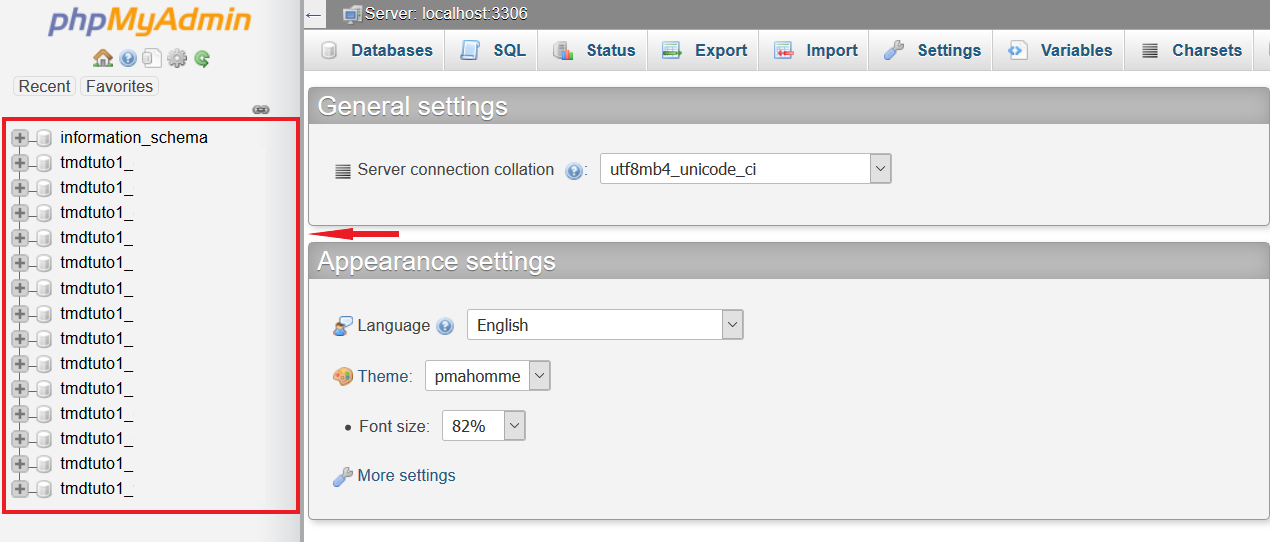Click help icon next to Language
Viewport: 1270px width, 542px height.
tap(446, 326)
